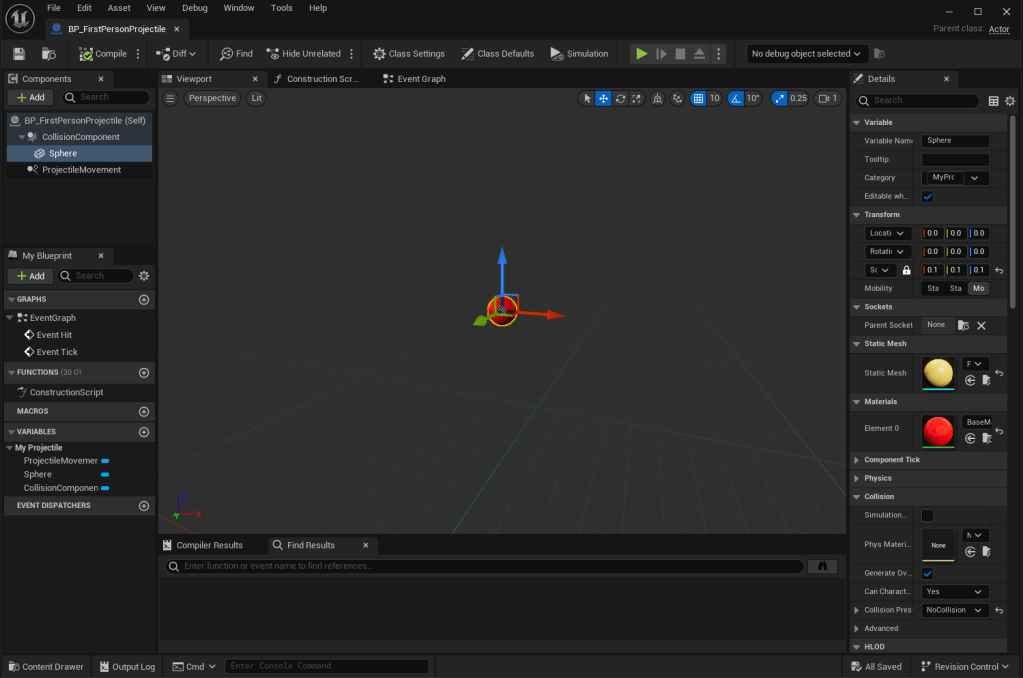Toggle the Editable when Inherited checkbox
The width and height of the screenshot is (1023, 678).
pos(927,196)
